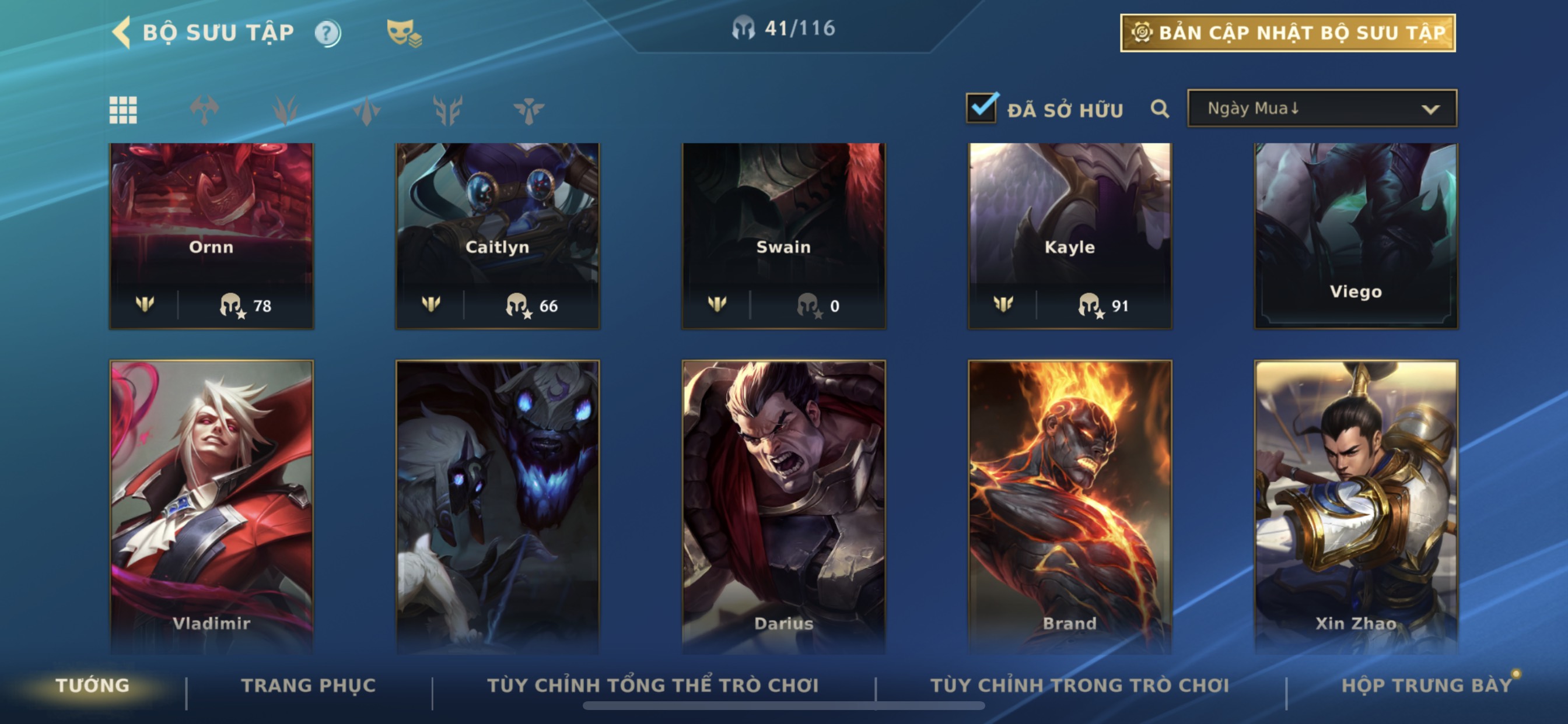This screenshot has width=1568, height=724.
Task: Click the sort dropdown chevron arrow
Action: [x=1430, y=110]
